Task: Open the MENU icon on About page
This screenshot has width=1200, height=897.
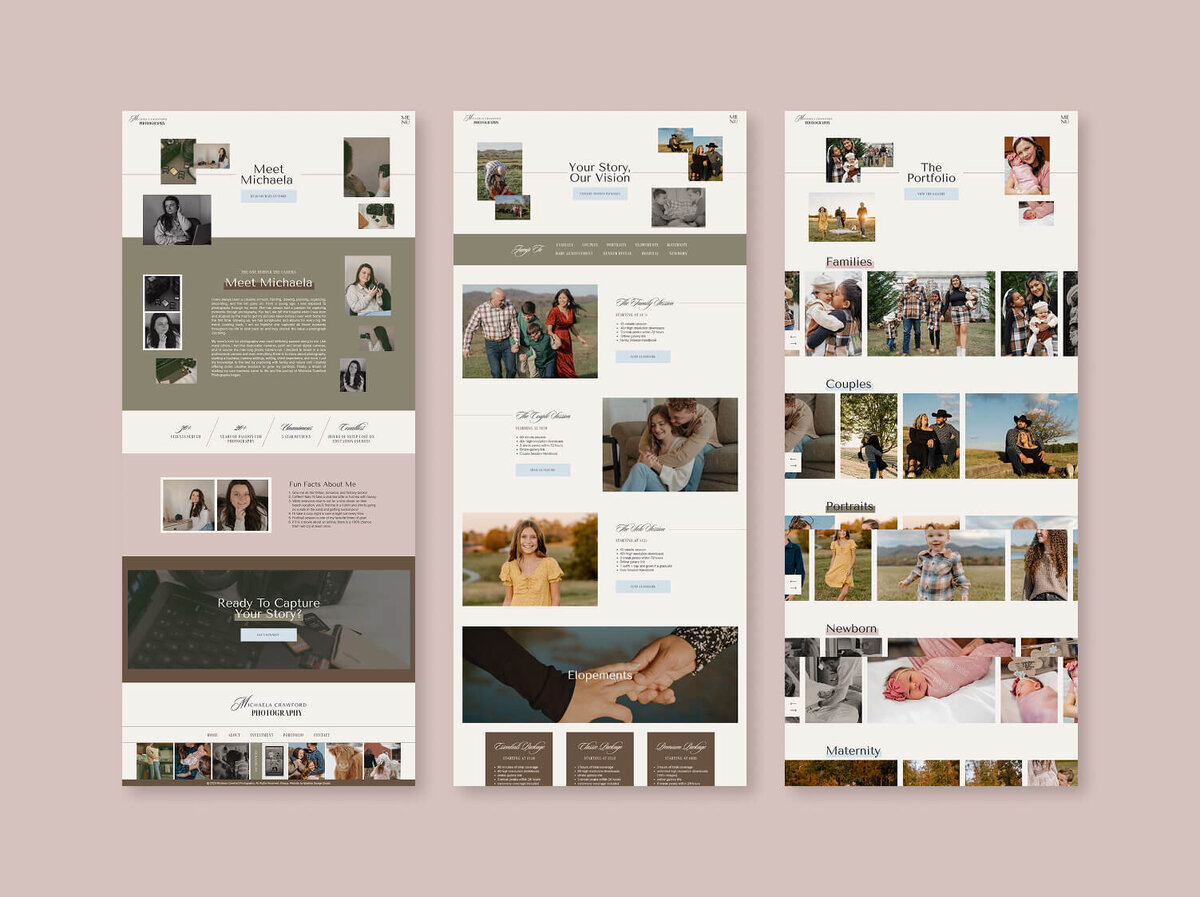Action: pyautogui.click(x=405, y=119)
